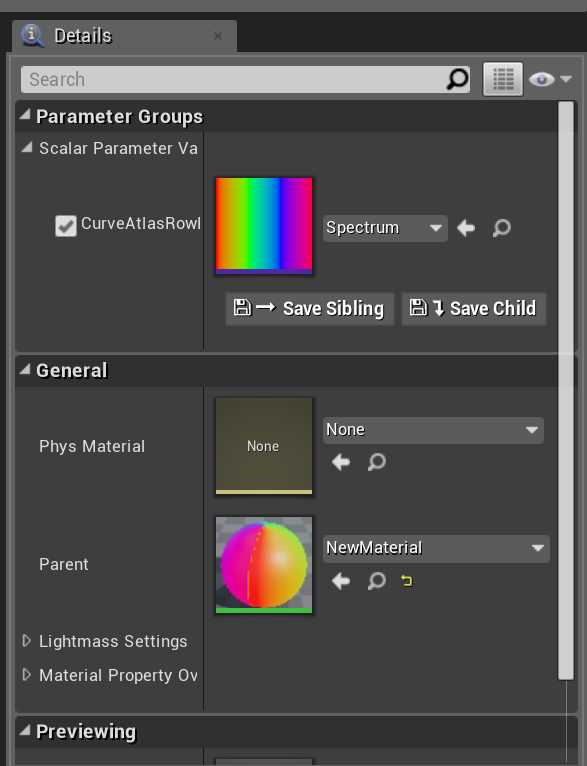Browse to Phys Material asset magnifier icon
Viewport: 587px width, 766px height.
[x=377, y=462]
